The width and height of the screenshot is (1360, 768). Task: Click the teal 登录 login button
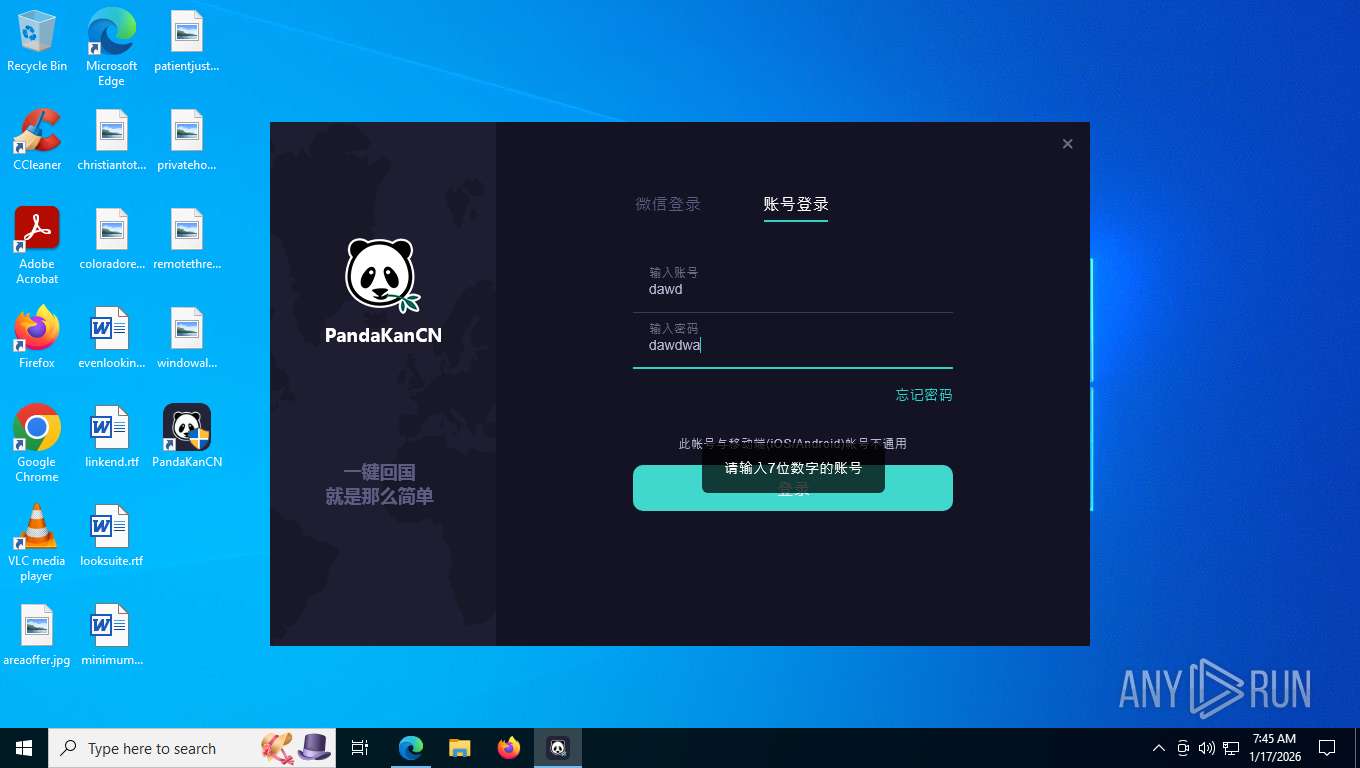[793, 488]
